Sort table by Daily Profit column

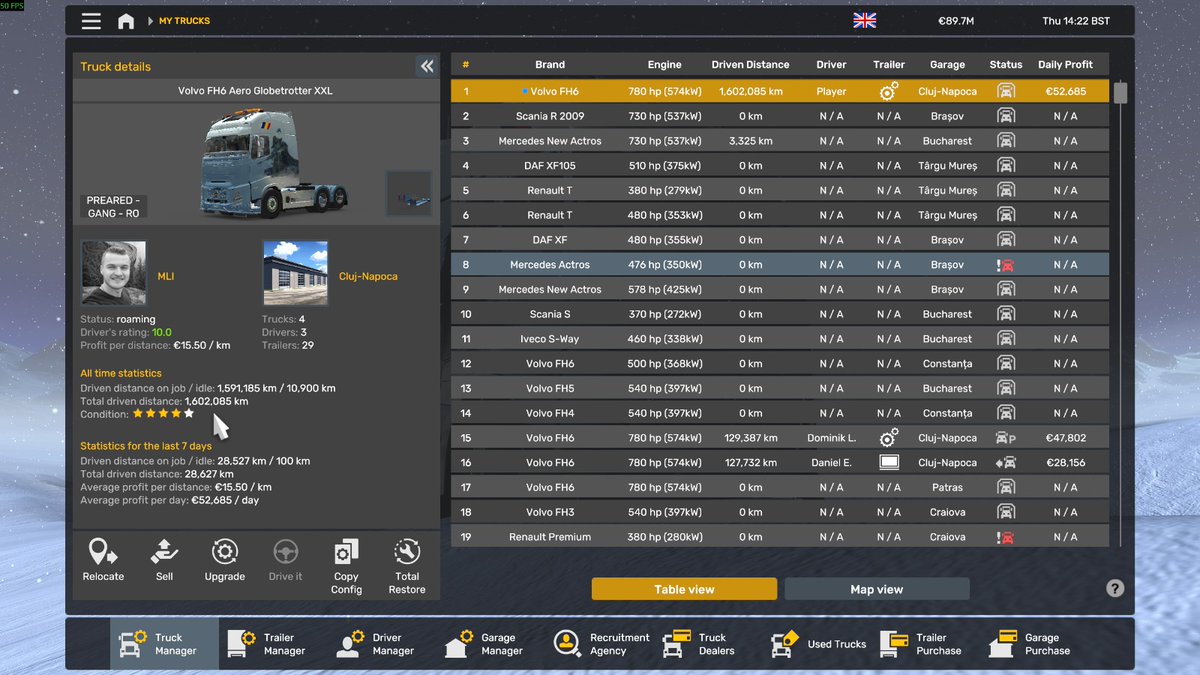(1065, 65)
